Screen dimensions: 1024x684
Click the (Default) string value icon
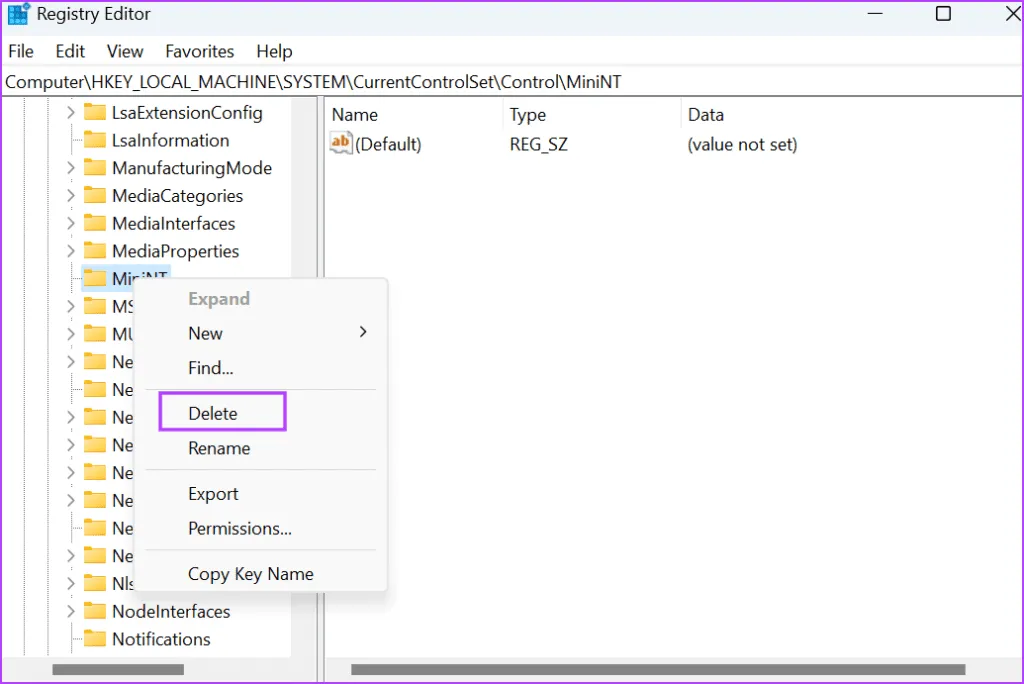[x=341, y=144]
